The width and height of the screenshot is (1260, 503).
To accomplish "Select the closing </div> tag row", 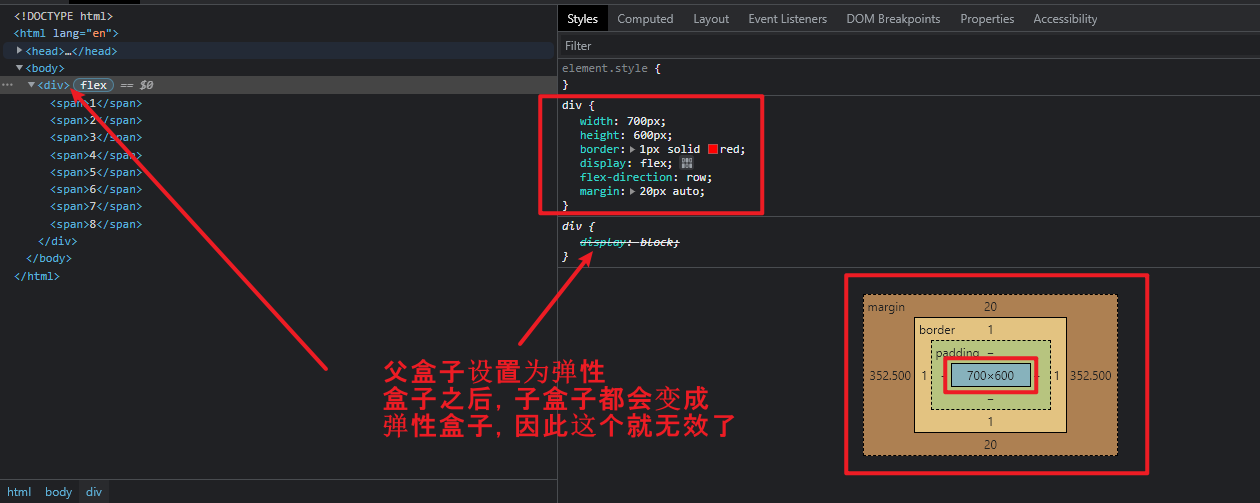I will [57, 241].
